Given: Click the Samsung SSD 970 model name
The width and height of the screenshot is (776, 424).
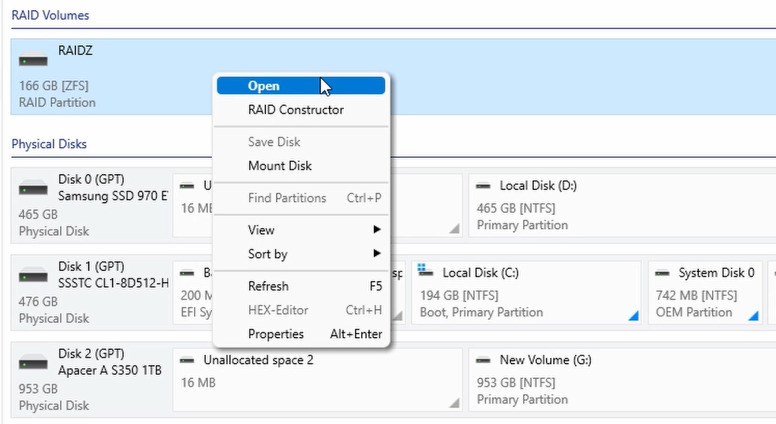Looking at the screenshot, I should [x=113, y=196].
